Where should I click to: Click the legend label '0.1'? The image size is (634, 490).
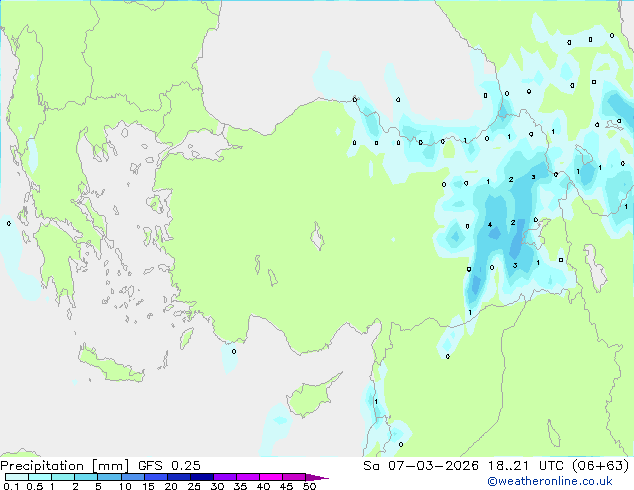tap(11, 486)
